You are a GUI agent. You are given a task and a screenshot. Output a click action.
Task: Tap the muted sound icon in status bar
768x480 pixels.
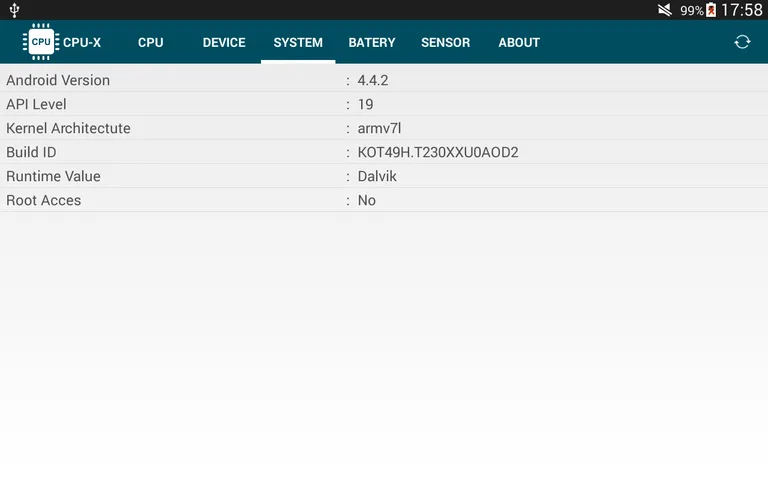(x=665, y=10)
